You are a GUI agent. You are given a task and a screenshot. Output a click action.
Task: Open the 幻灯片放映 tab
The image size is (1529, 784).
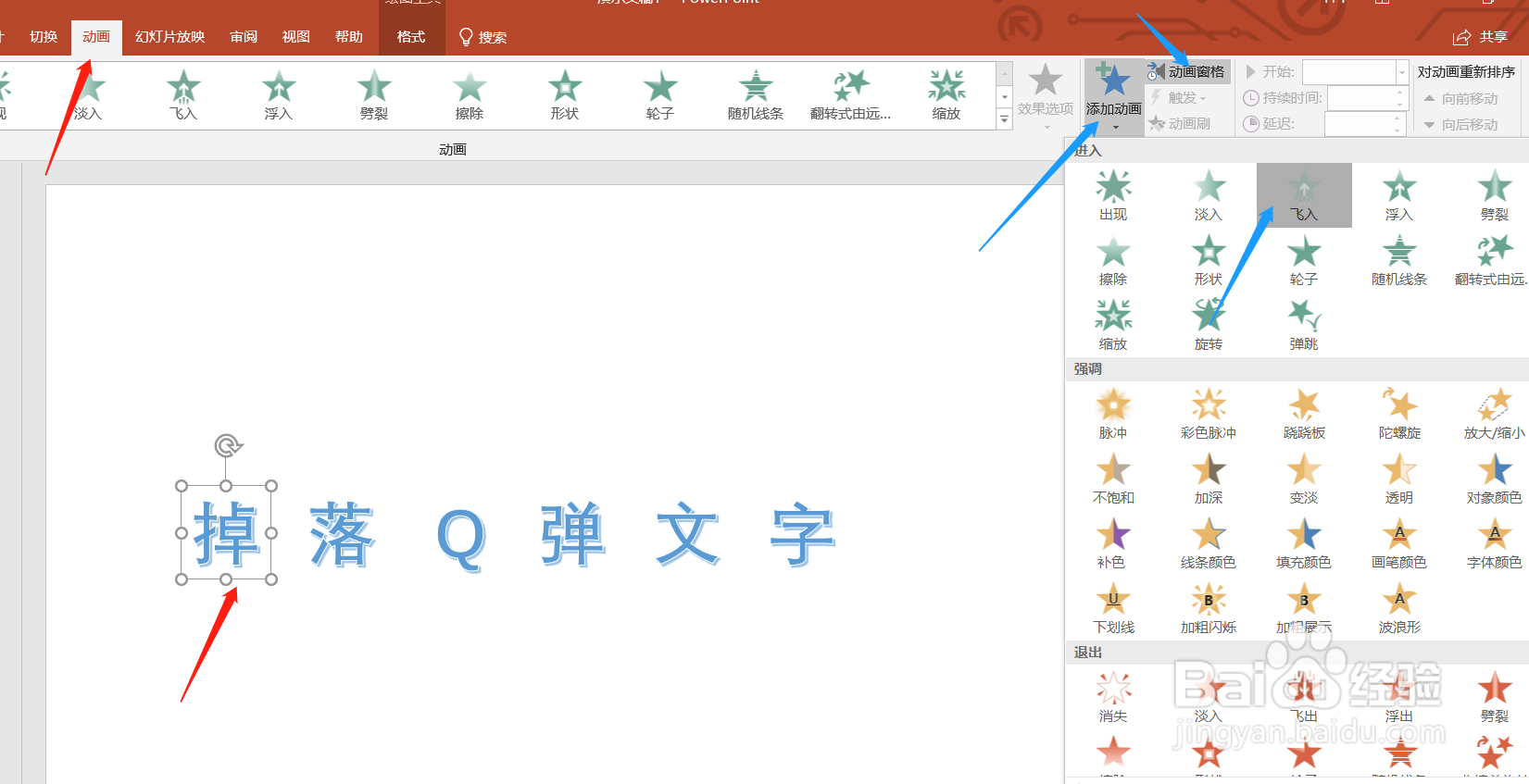tap(169, 37)
